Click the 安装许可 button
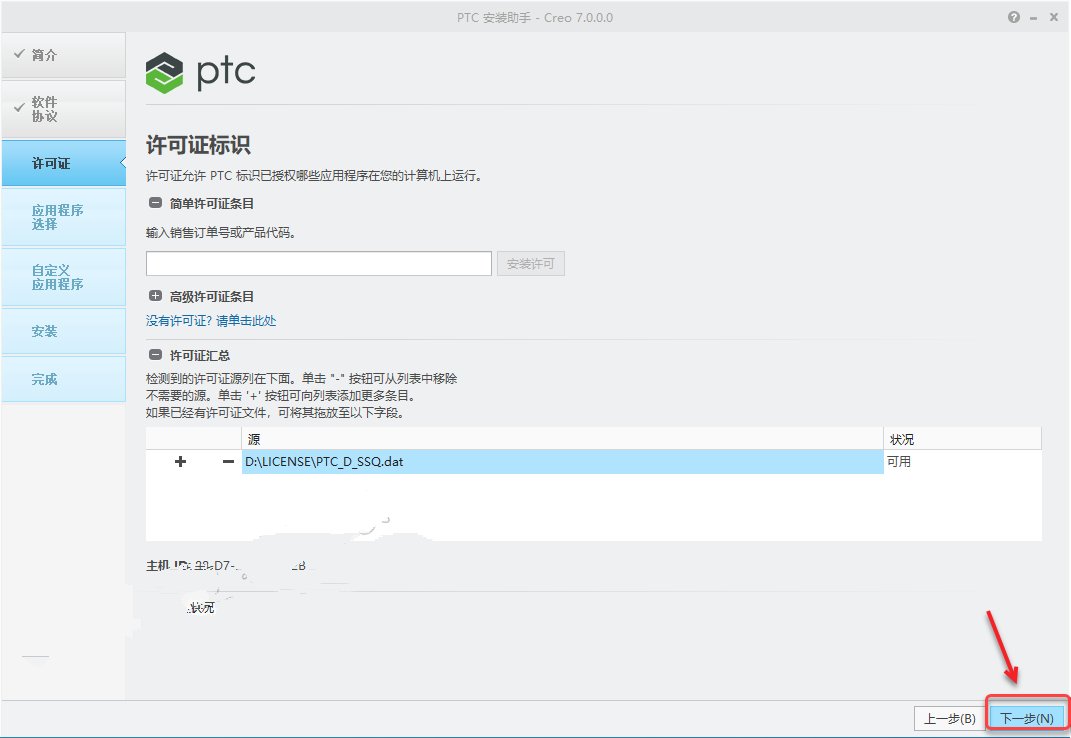This screenshot has width=1071, height=738. [531, 264]
